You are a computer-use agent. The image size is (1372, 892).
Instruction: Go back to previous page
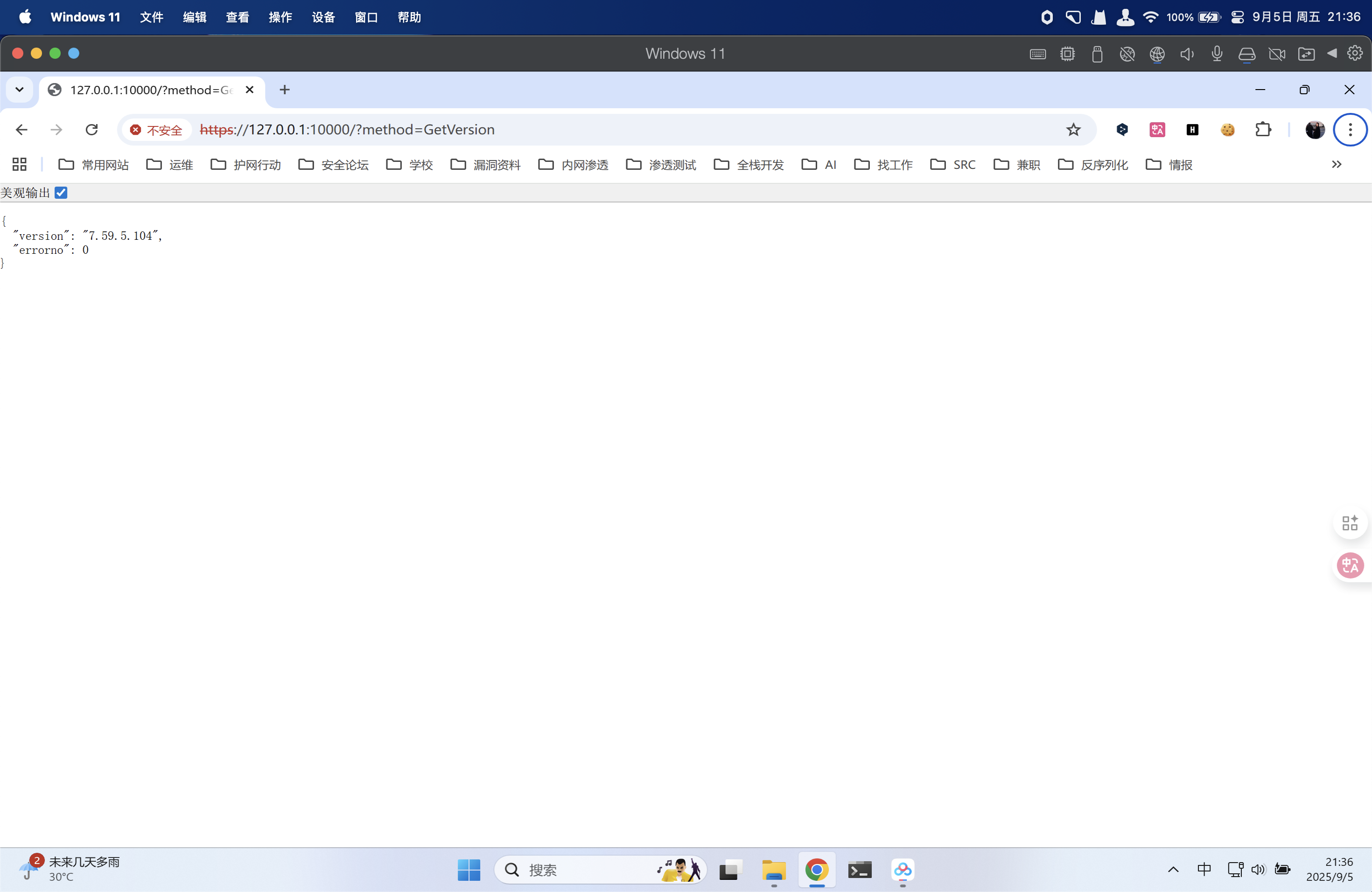click(21, 130)
